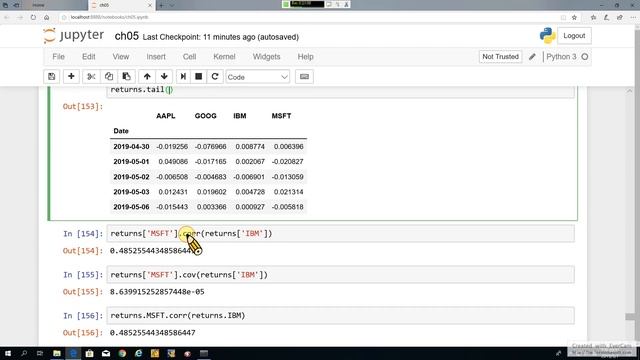Click row label 2019-05-03
The width and height of the screenshot is (640, 360).
[131, 192]
